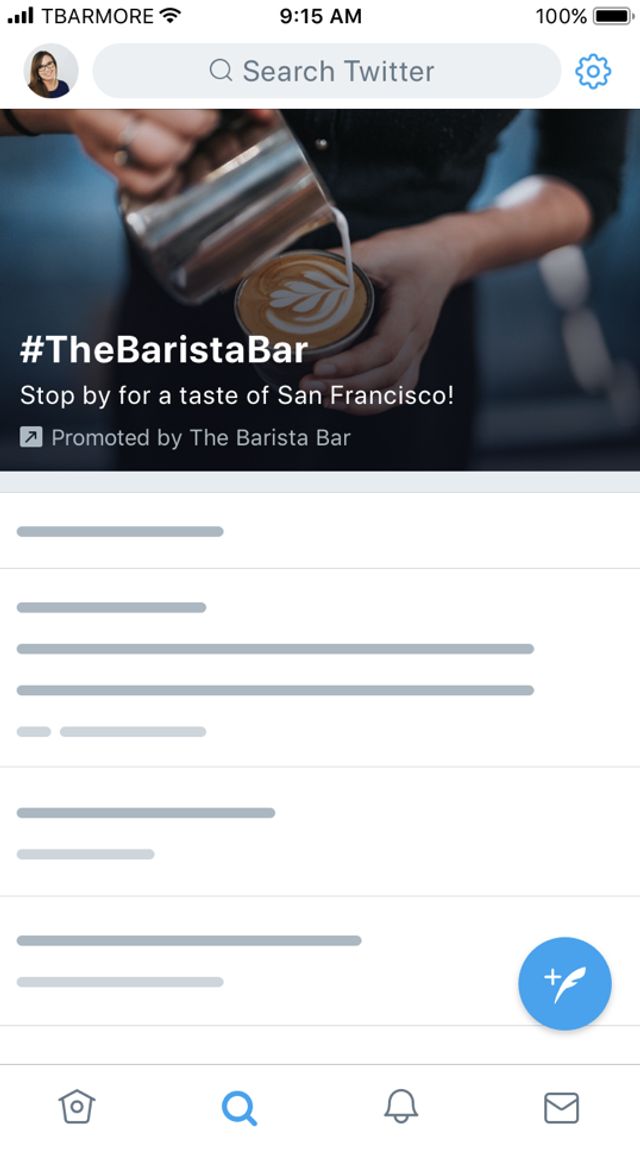Open the #TheBaristaBar promoted hashtag
Screen dimensions: 640x1152
164,349
